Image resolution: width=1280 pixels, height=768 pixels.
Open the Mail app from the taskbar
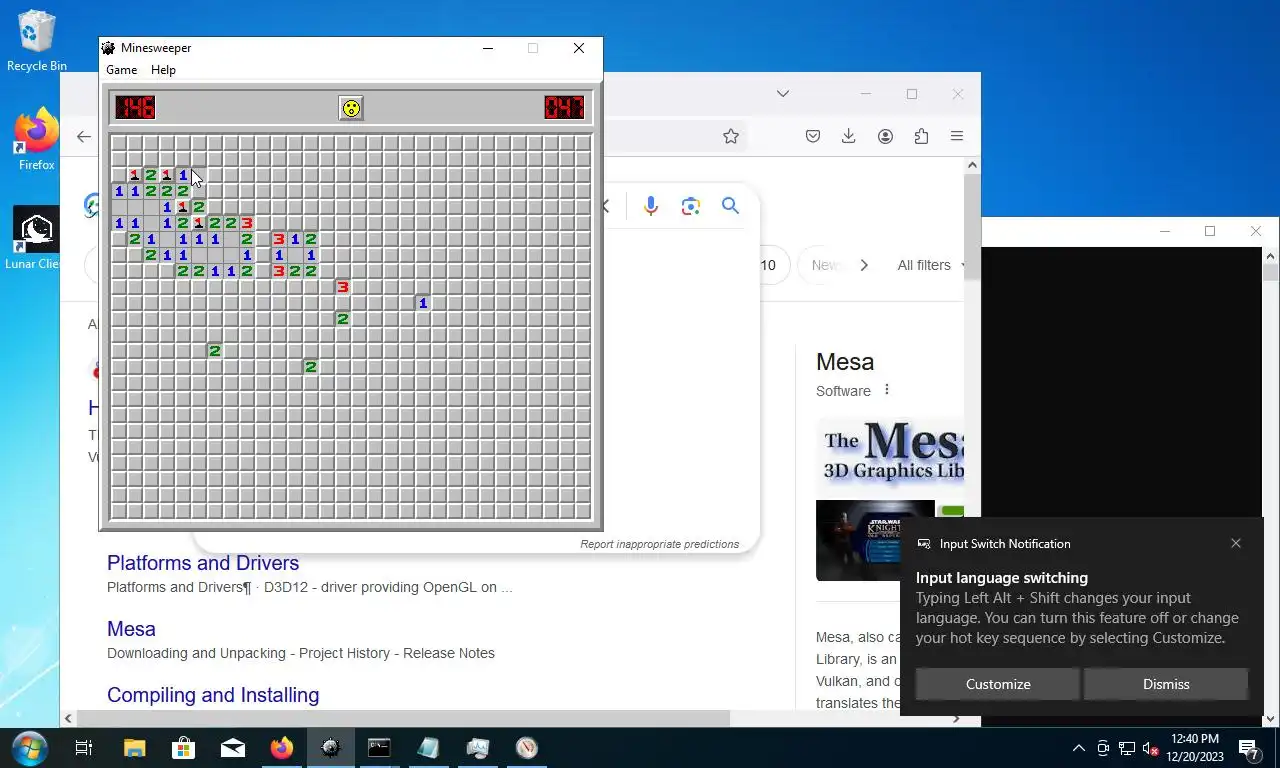point(233,748)
